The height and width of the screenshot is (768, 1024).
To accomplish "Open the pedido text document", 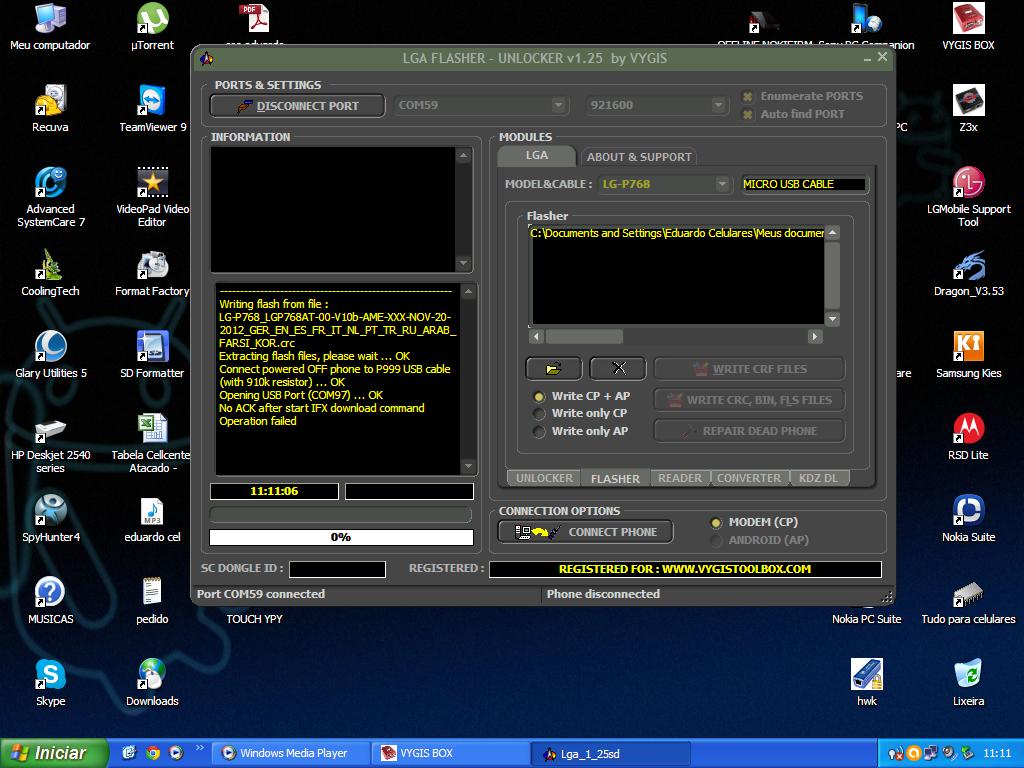I will 152,600.
